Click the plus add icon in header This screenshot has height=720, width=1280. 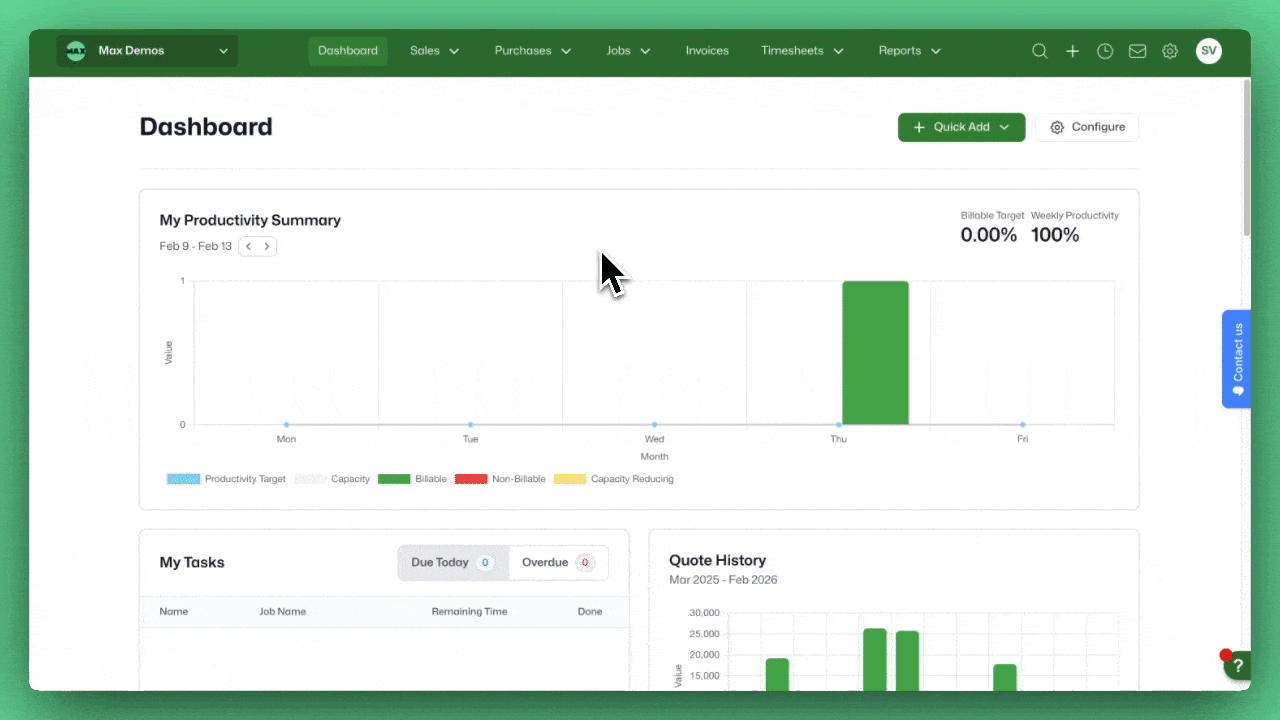[x=1072, y=51]
